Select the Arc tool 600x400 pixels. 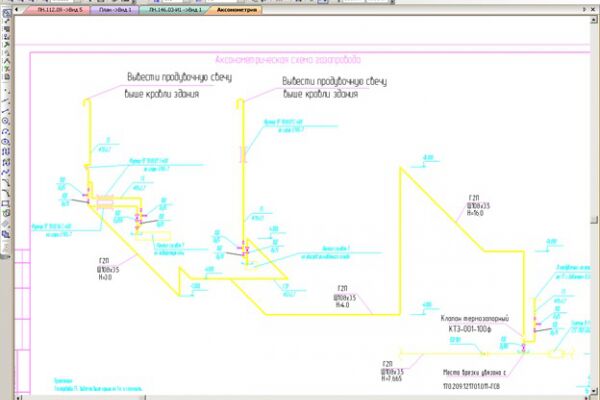click(5, 131)
